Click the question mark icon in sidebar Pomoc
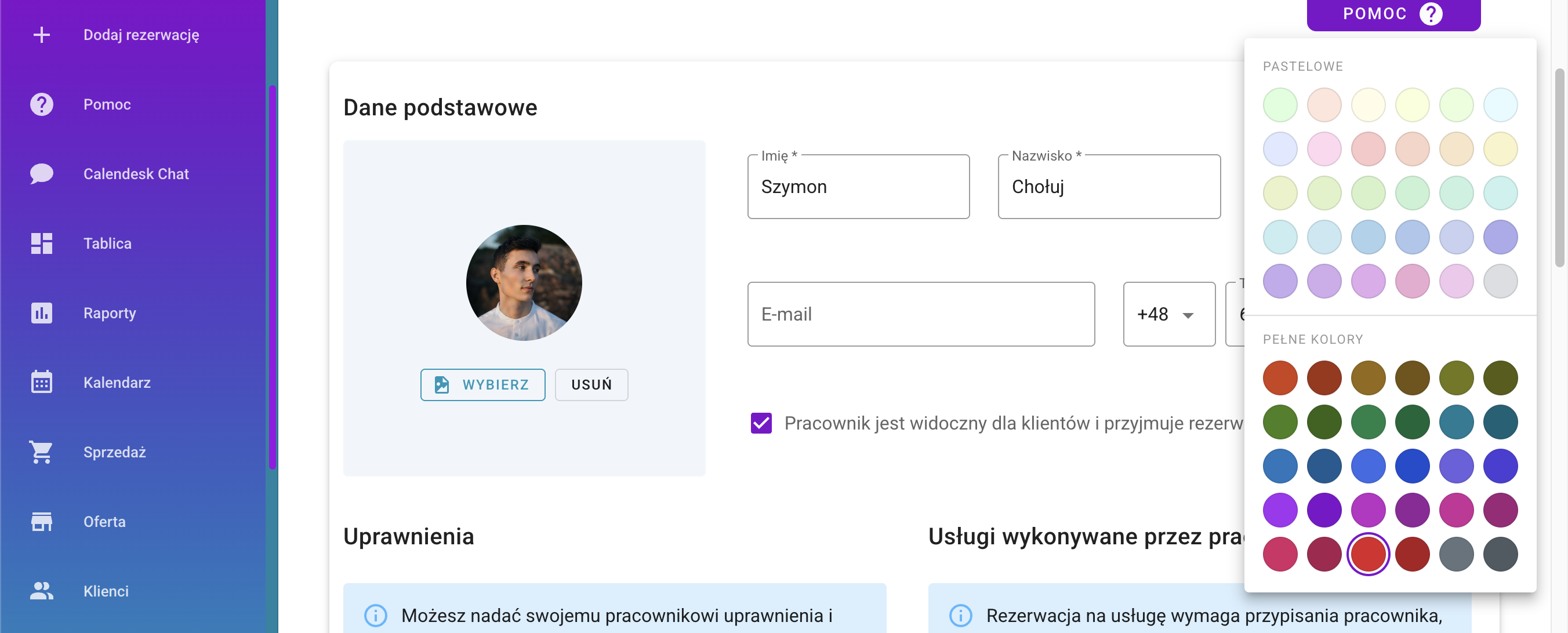The width and height of the screenshot is (1568, 633). pyautogui.click(x=41, y=104)
